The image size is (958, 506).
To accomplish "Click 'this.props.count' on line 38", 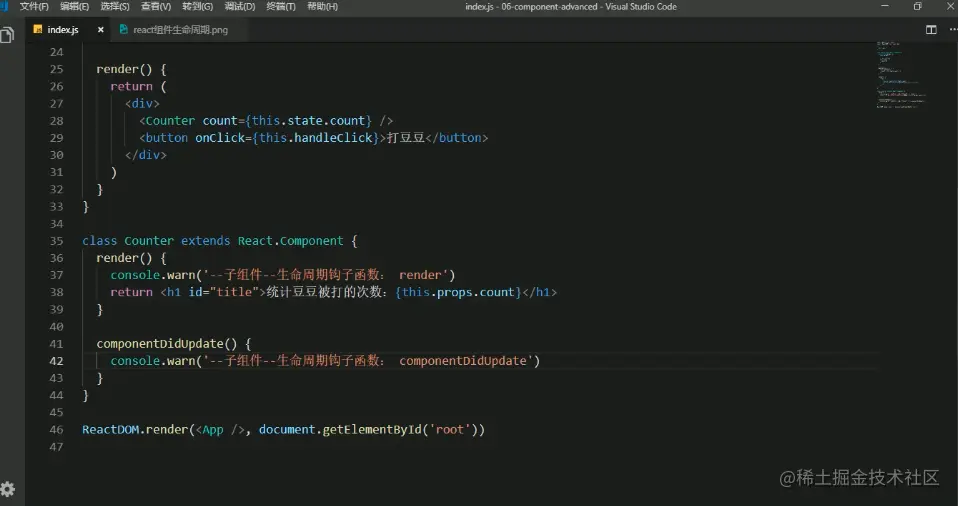I will pos(458,292).
